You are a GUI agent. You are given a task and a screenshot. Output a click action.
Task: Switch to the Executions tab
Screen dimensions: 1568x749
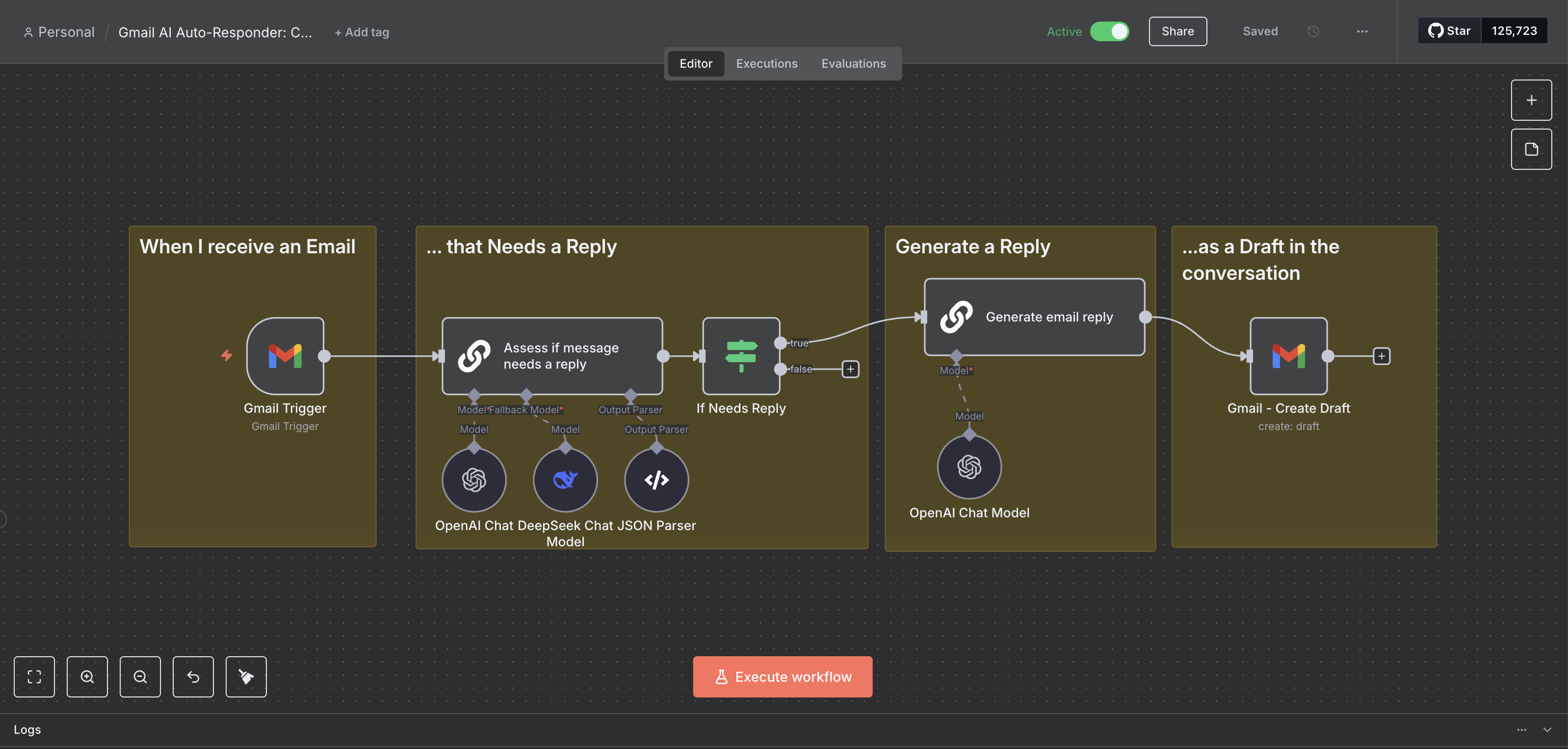[x=766, y=63]
